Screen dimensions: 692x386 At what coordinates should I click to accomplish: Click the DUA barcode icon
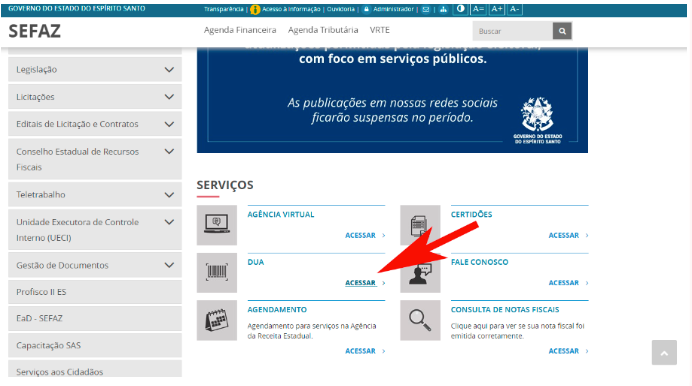pos(217,273)
